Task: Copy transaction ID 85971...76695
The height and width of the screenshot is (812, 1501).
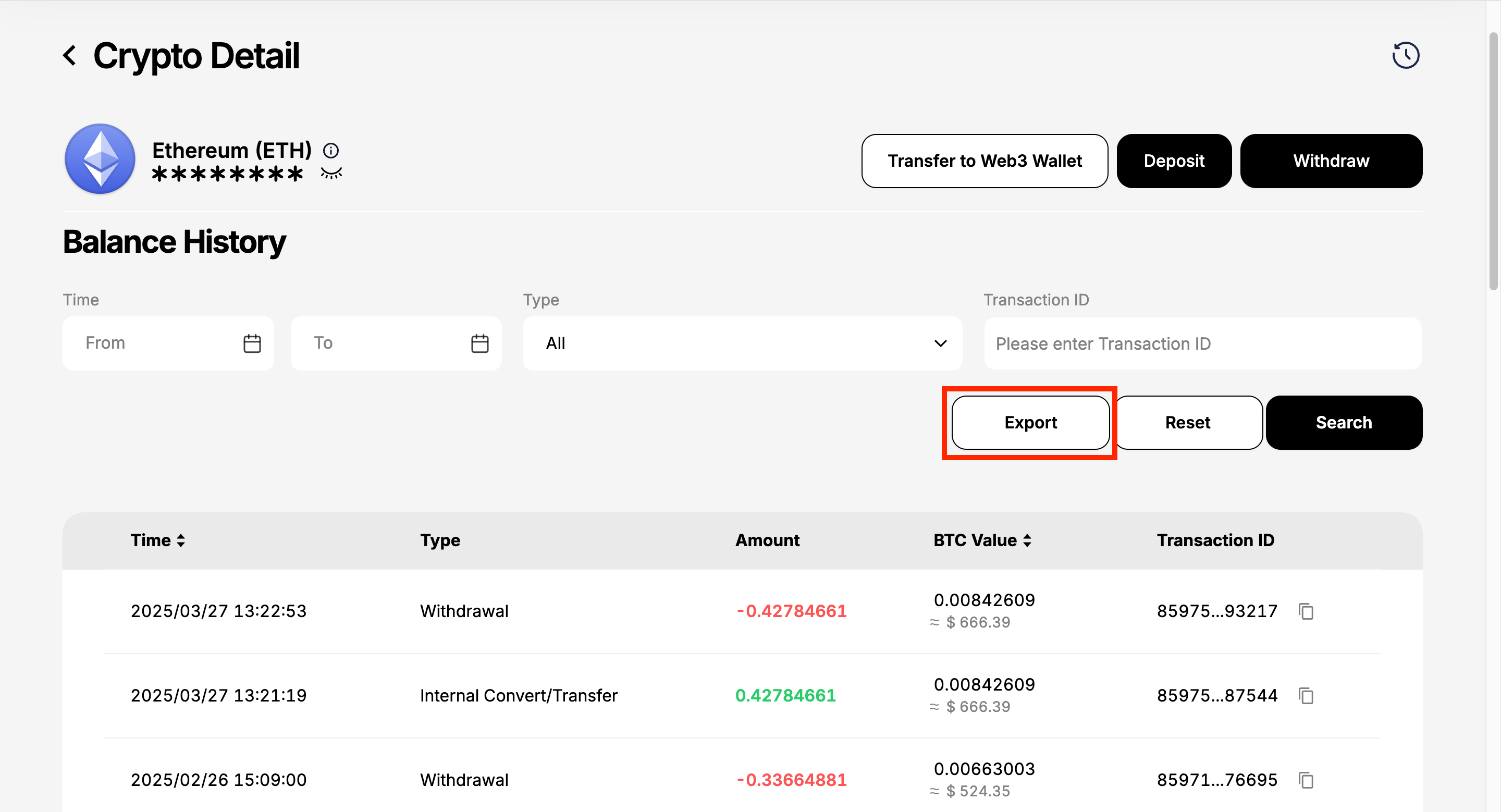Action: (x=1306, y=781)
